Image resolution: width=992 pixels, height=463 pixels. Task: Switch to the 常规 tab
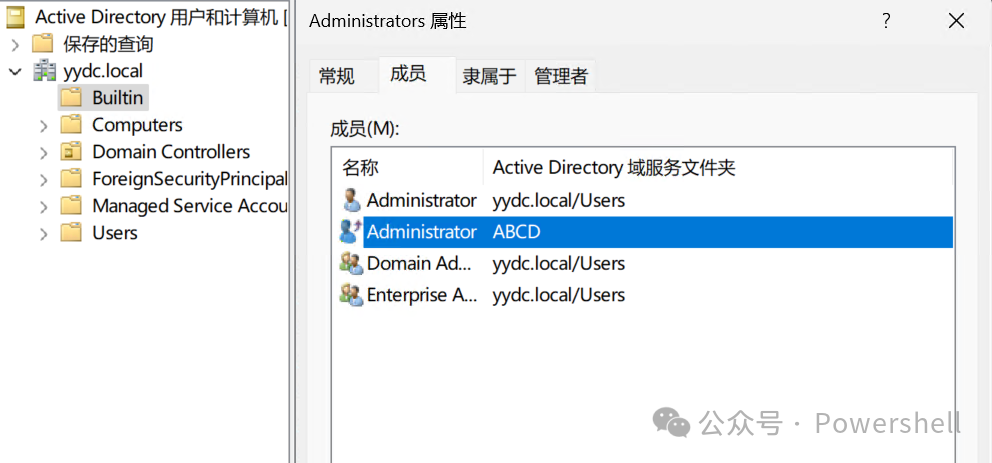(337, 77)
